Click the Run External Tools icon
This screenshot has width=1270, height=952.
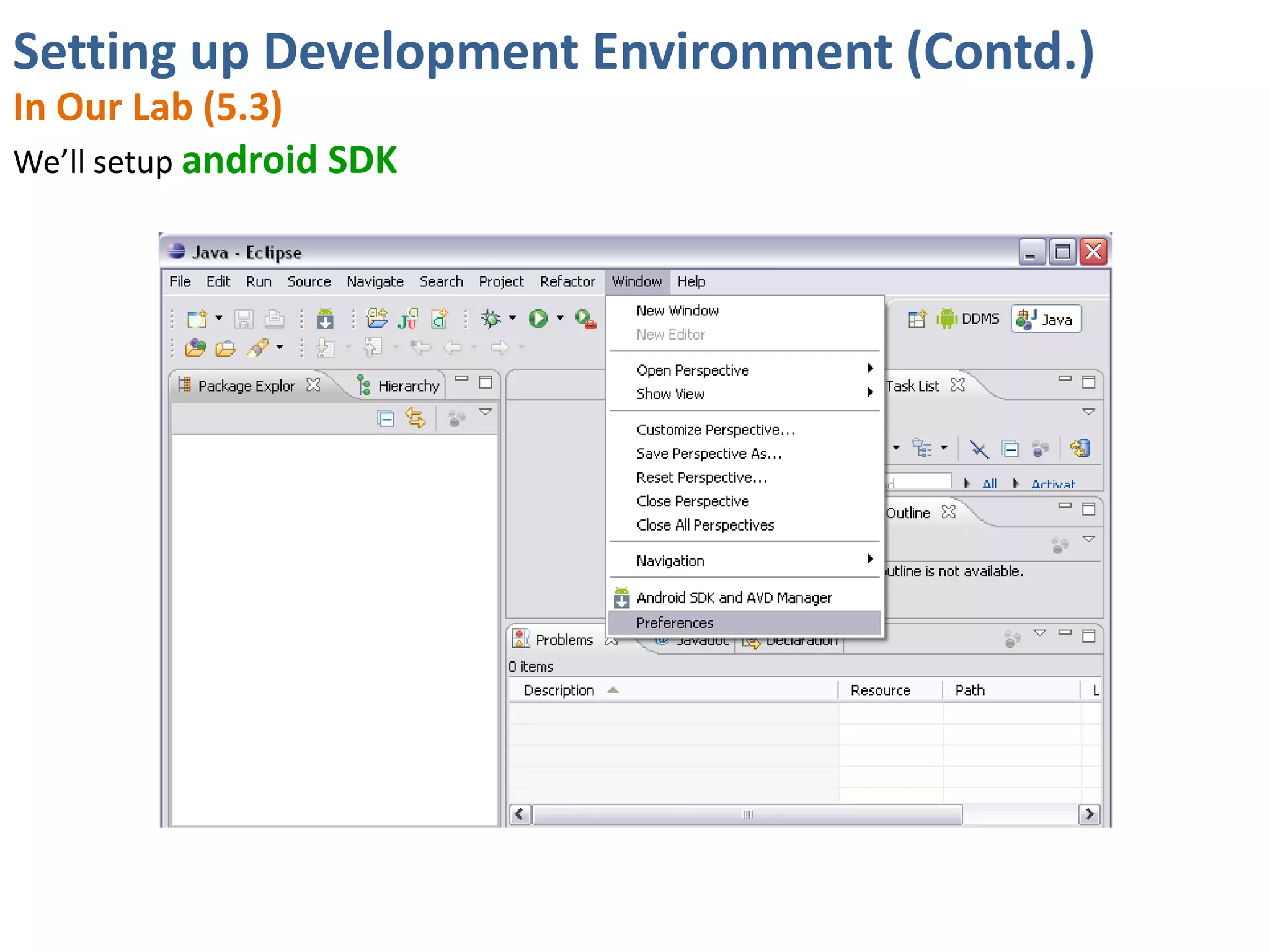[x=585, y=319]
